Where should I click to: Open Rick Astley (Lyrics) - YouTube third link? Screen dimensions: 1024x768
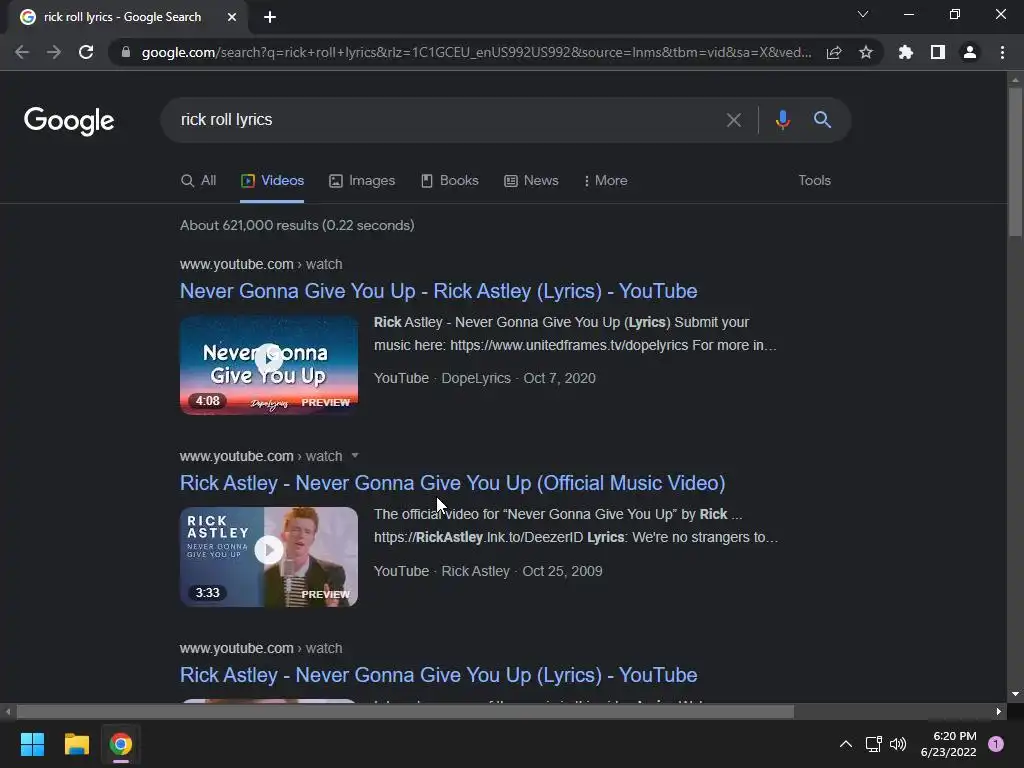[438, 675]
